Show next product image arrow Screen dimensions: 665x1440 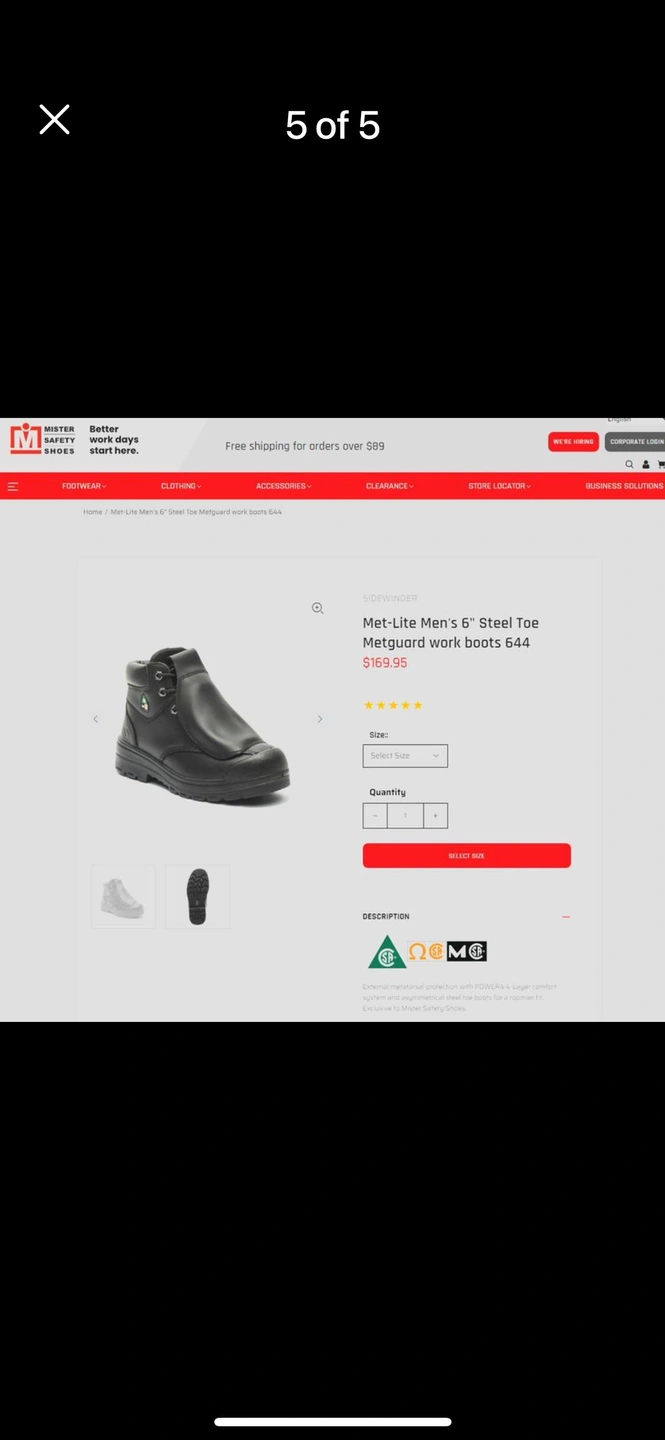(x=320, y=719)
